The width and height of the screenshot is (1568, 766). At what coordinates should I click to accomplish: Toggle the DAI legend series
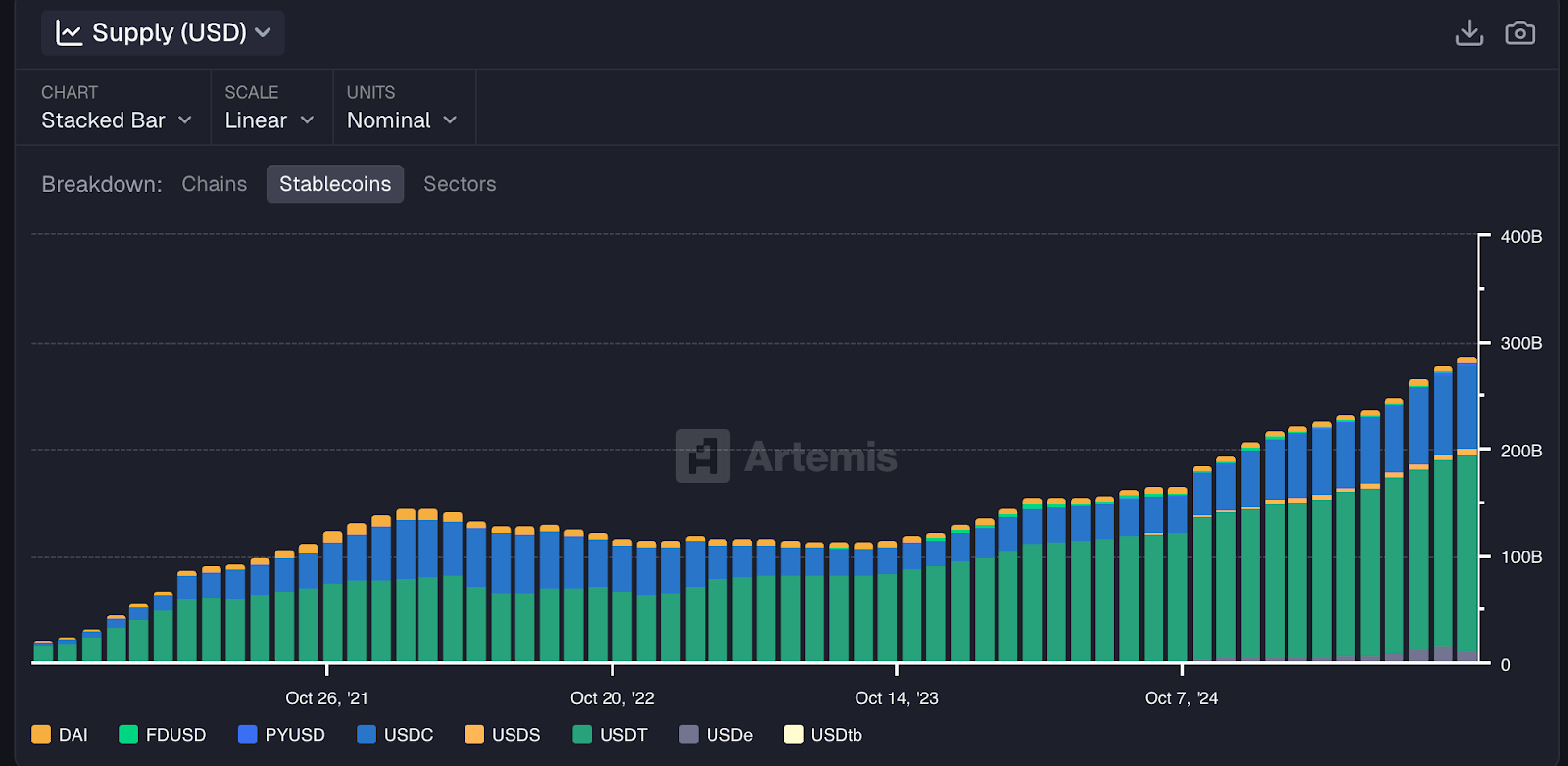click(x=60, y=735)
